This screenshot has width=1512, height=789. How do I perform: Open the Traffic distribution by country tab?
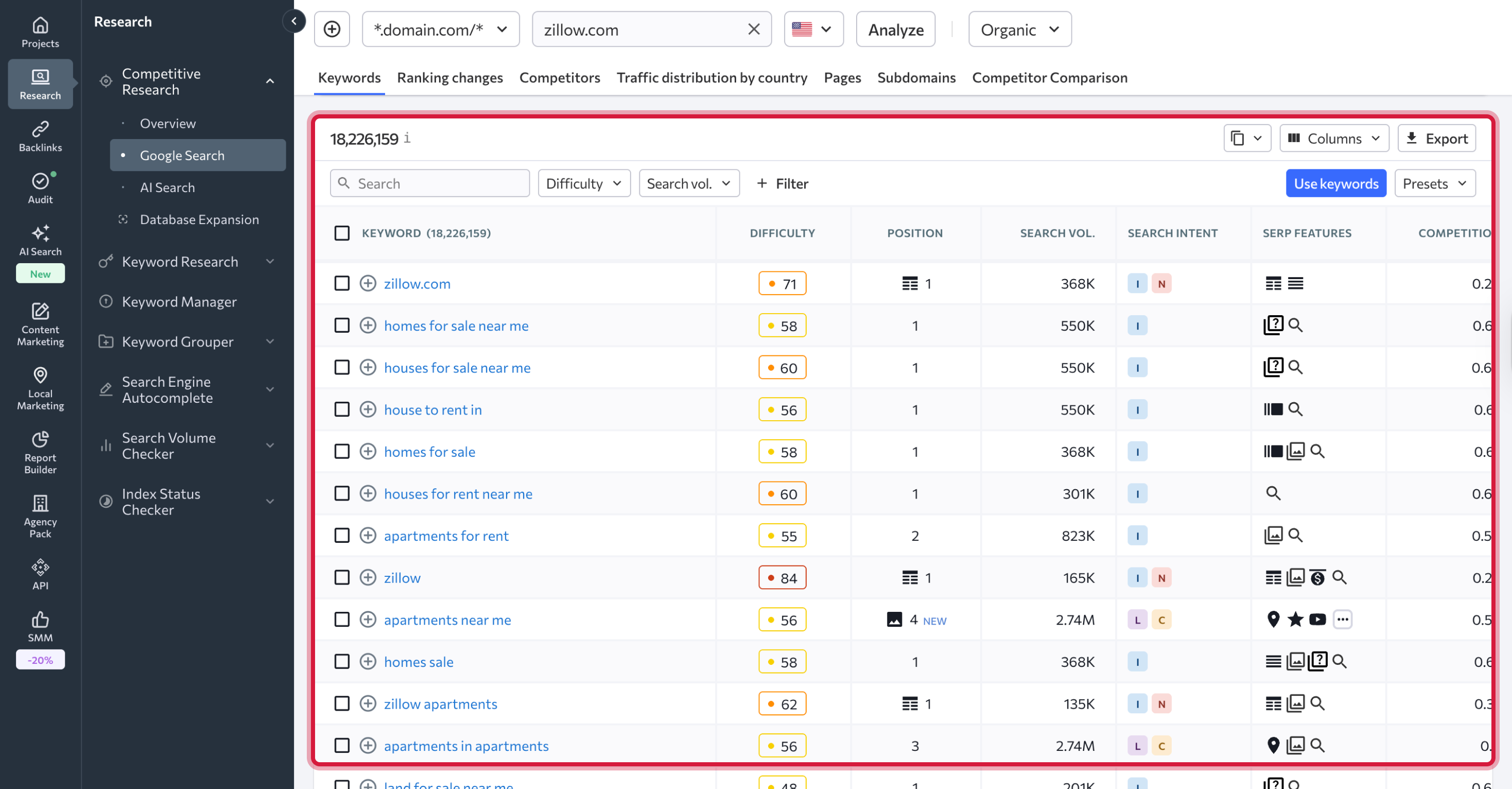(x=711, y=77)
